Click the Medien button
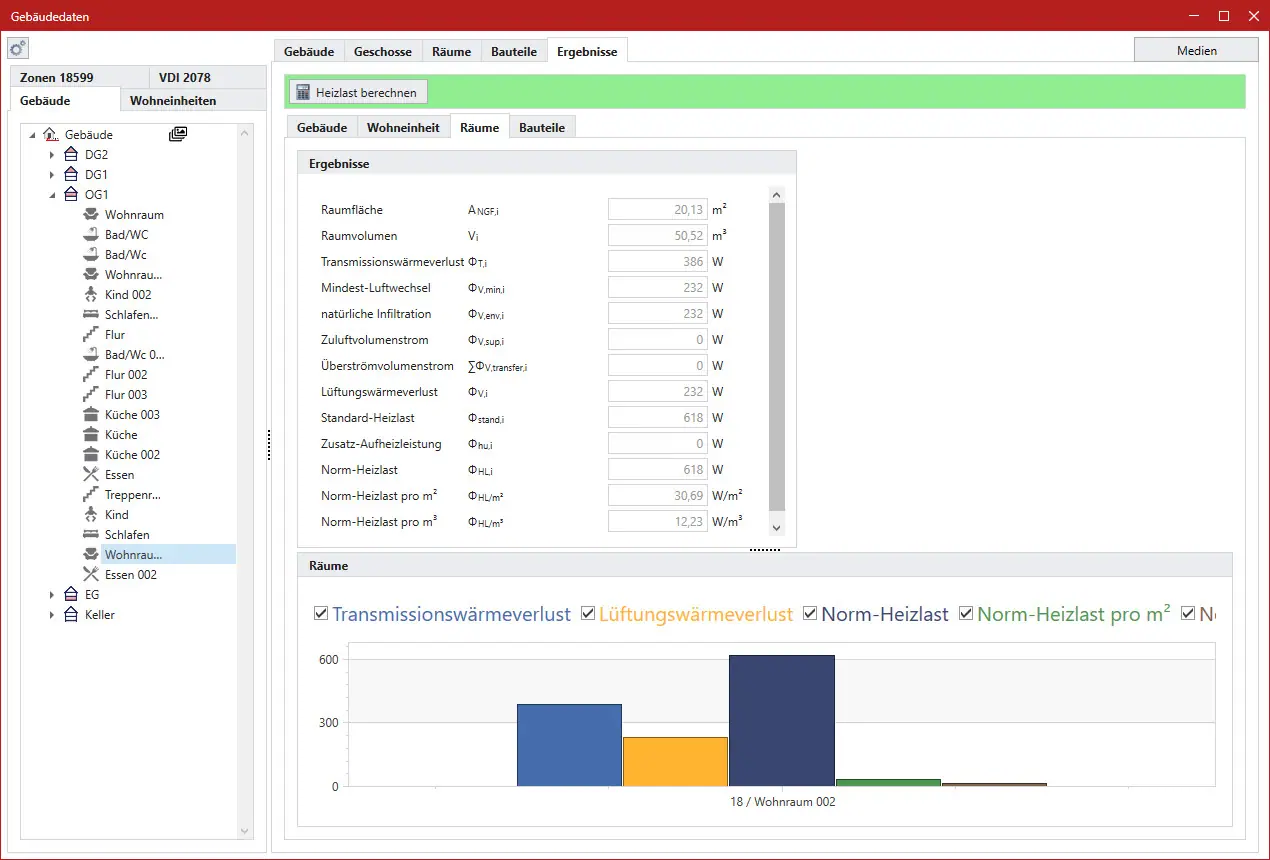1270x860 pixels. coord(1196,50)
